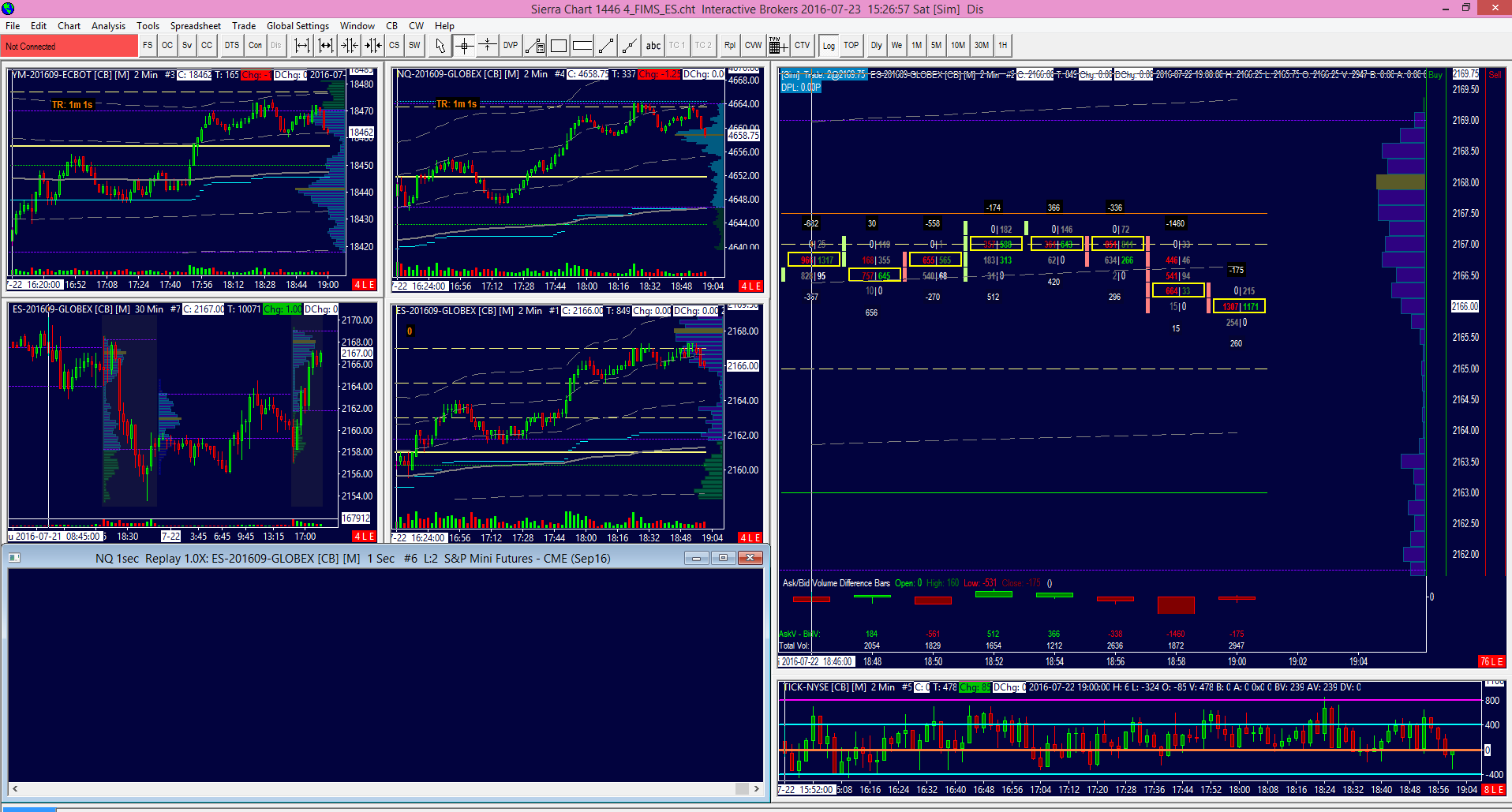Click the Sierra Chart title bar icon
Screen dimensions: 1512x812
[x=9, y=9]
